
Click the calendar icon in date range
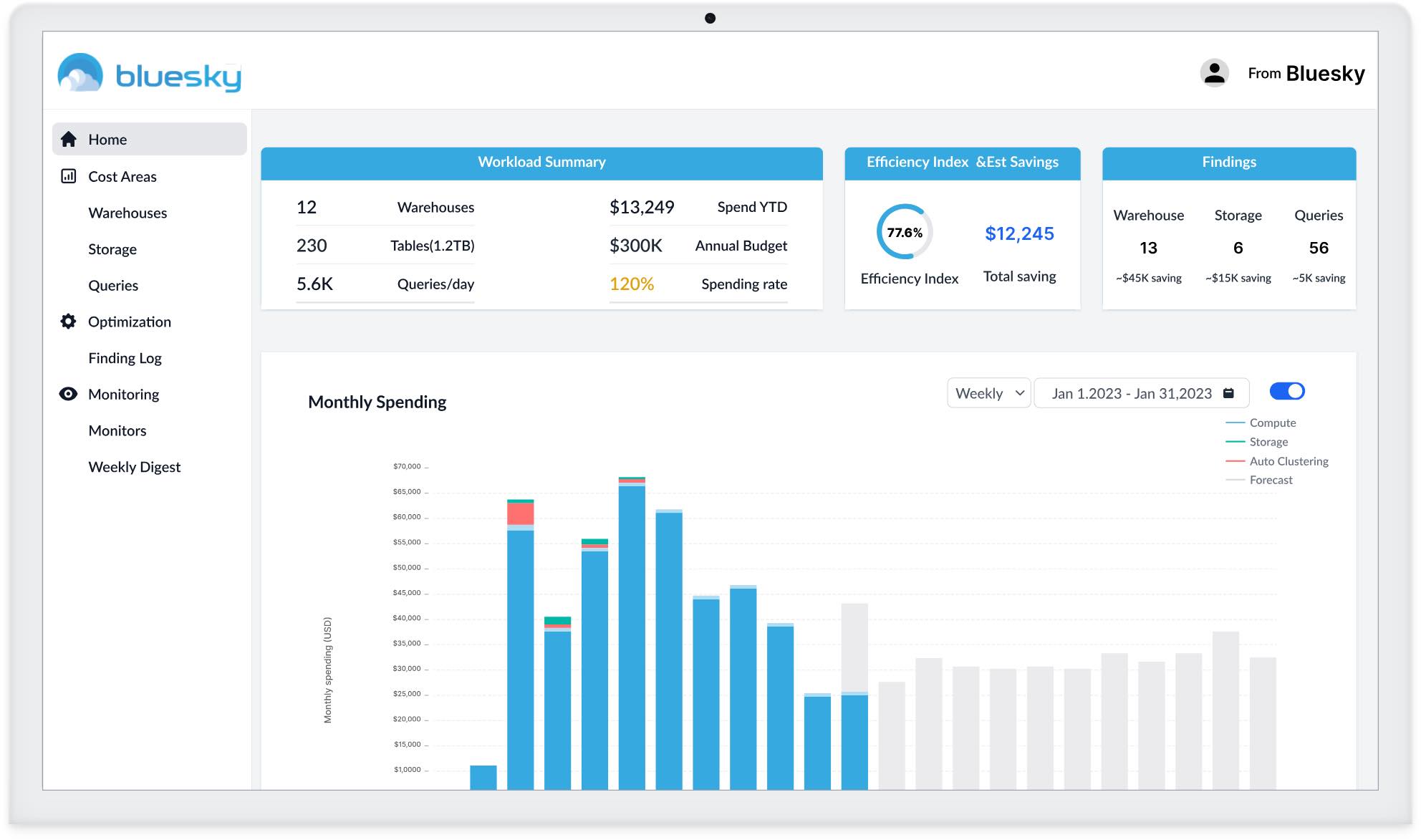click(1228, 393)
